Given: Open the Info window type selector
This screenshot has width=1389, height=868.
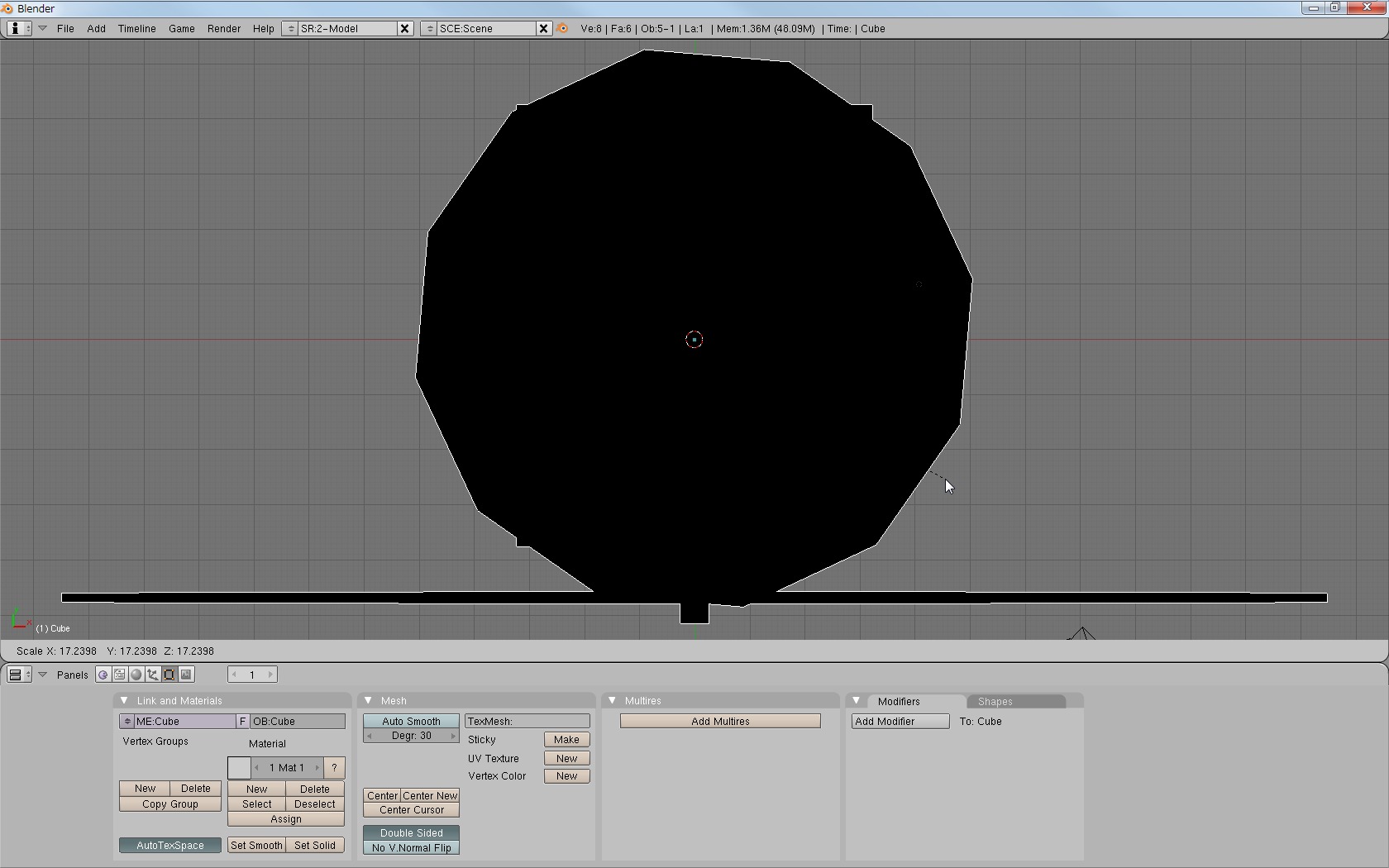Looking at the screenshot, I should 18,28.
